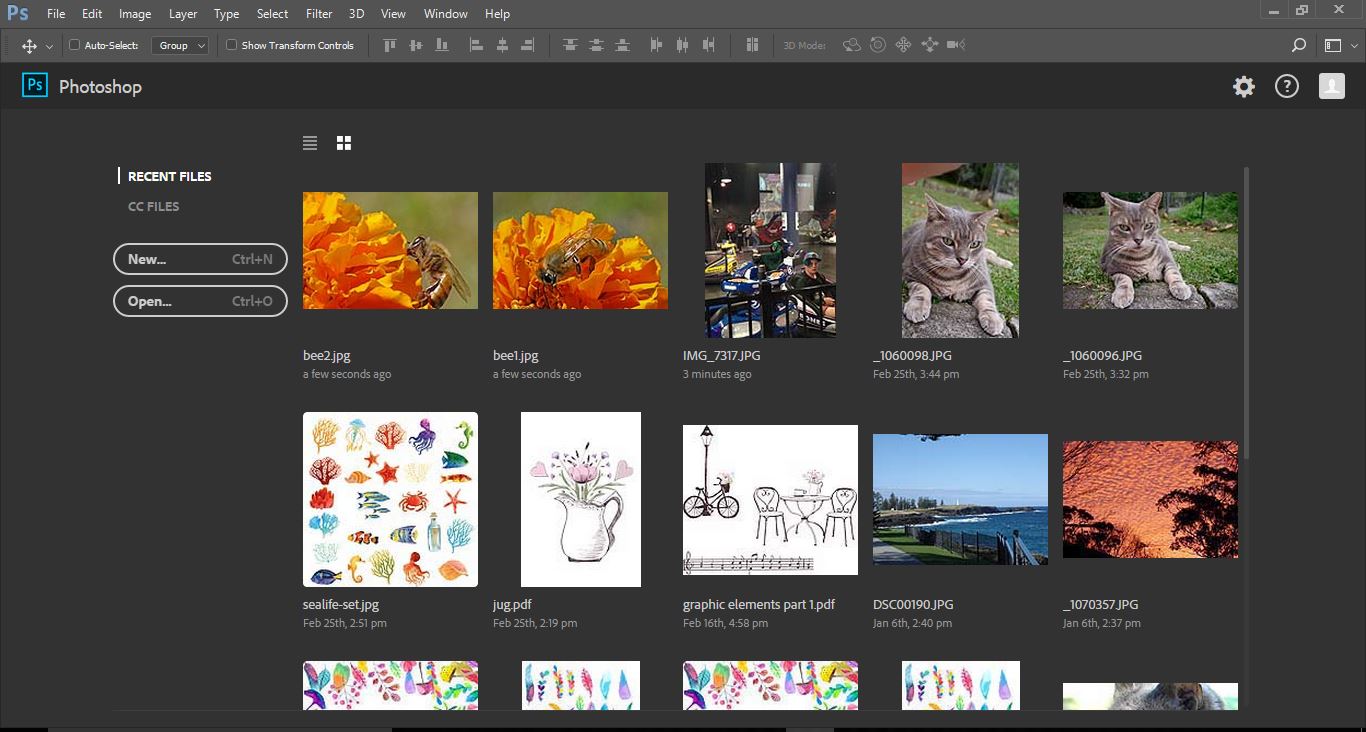Open the user profile avatar icon

pyautogui.click(x=1331, y=87)
